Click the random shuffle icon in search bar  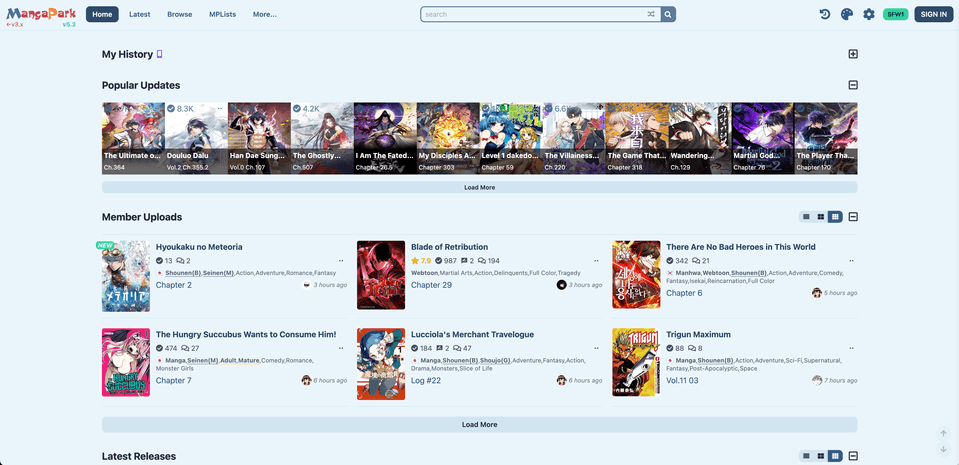pos(651,14)
